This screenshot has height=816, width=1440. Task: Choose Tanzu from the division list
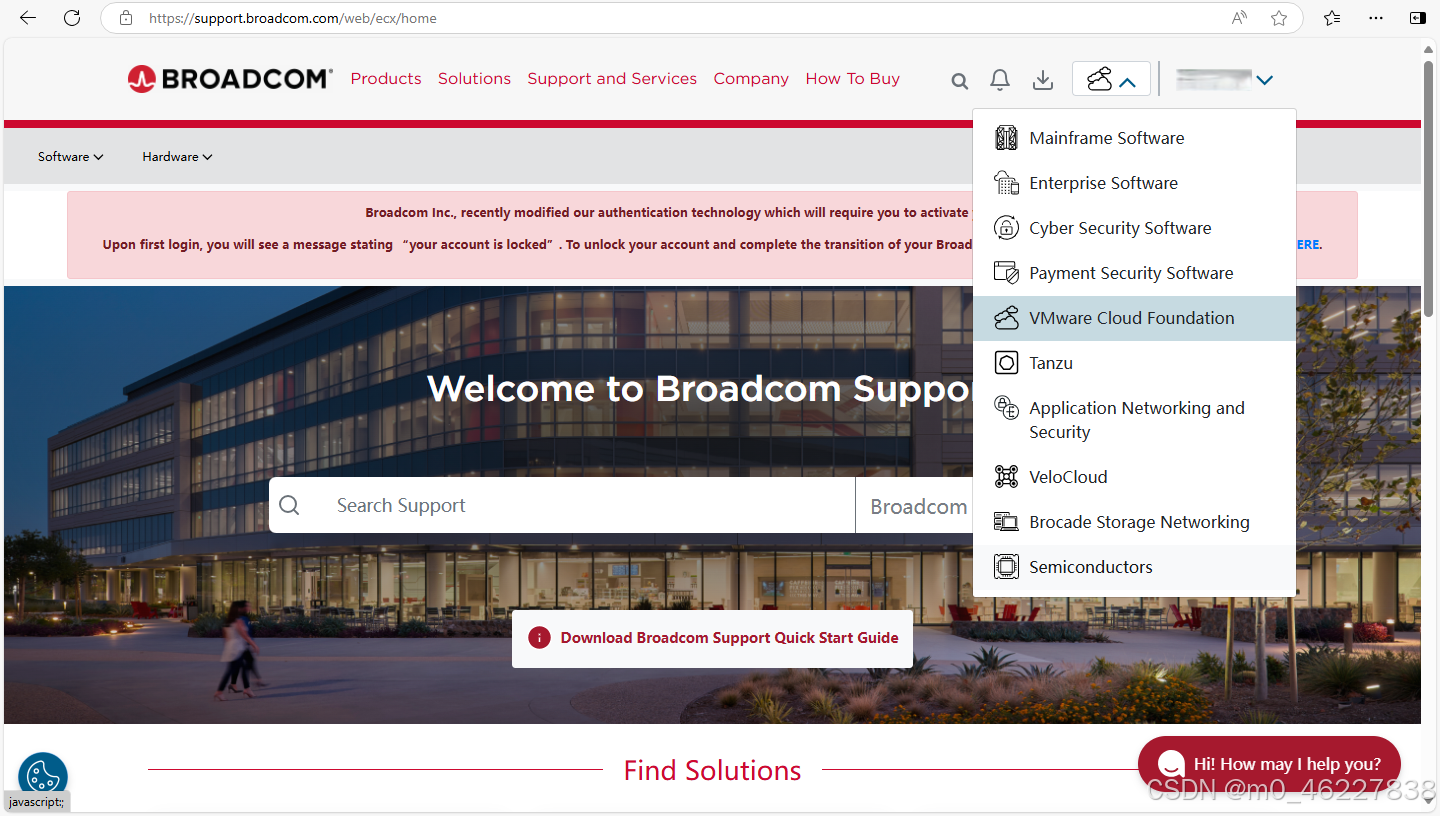(x=1134, y=363)
